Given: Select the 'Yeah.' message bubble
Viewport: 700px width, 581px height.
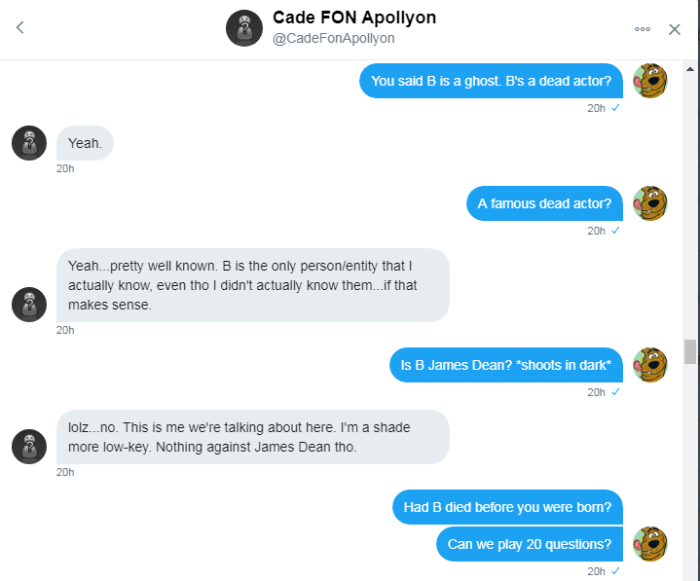Looking at the screenshot, I should [x=85, y=143].
